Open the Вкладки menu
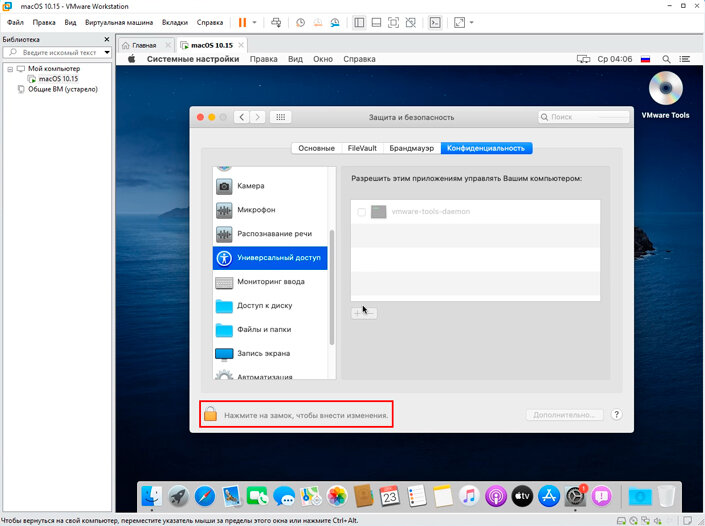705x526 pixels. pyautogui.click(x=174, y=22)
